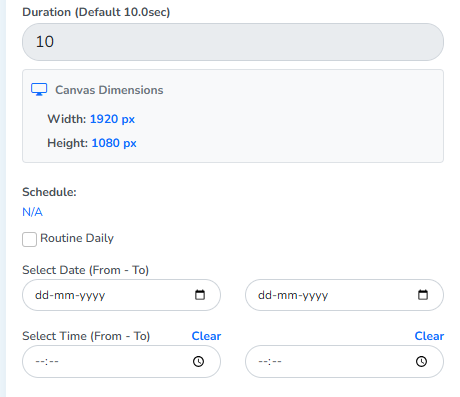Open the clock picker in To time field
This screenshot has width=460, height=397.
click(x=422, y=361)
